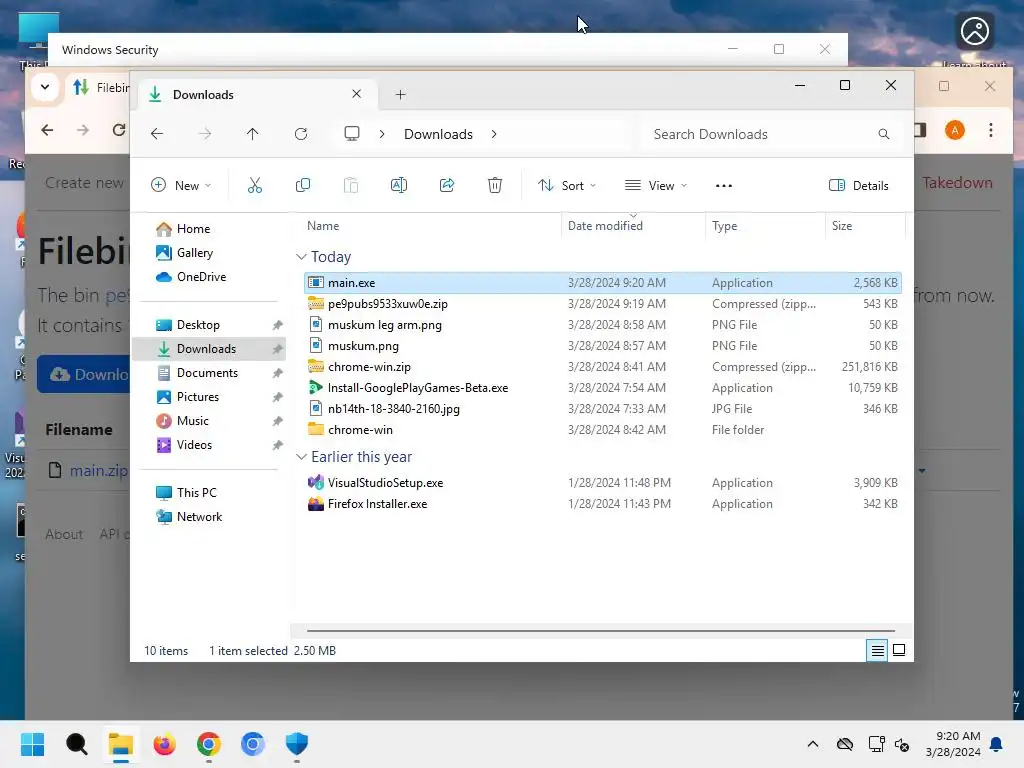Switch to details list view in status bar

tap(877, 650)
